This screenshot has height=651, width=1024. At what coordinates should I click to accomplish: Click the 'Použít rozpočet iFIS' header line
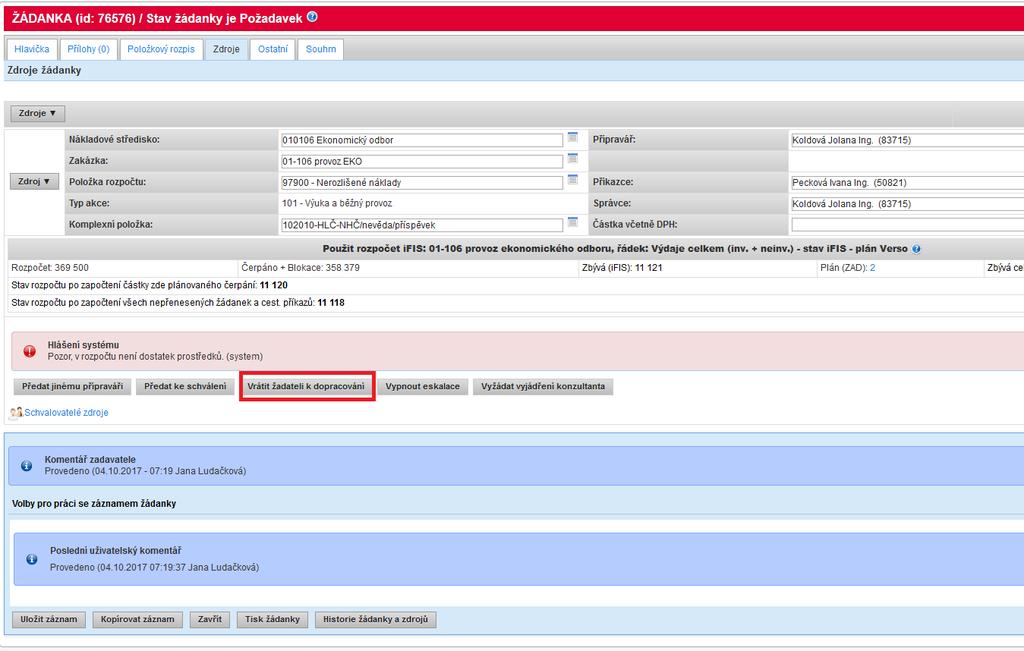[x=615, y=249]
